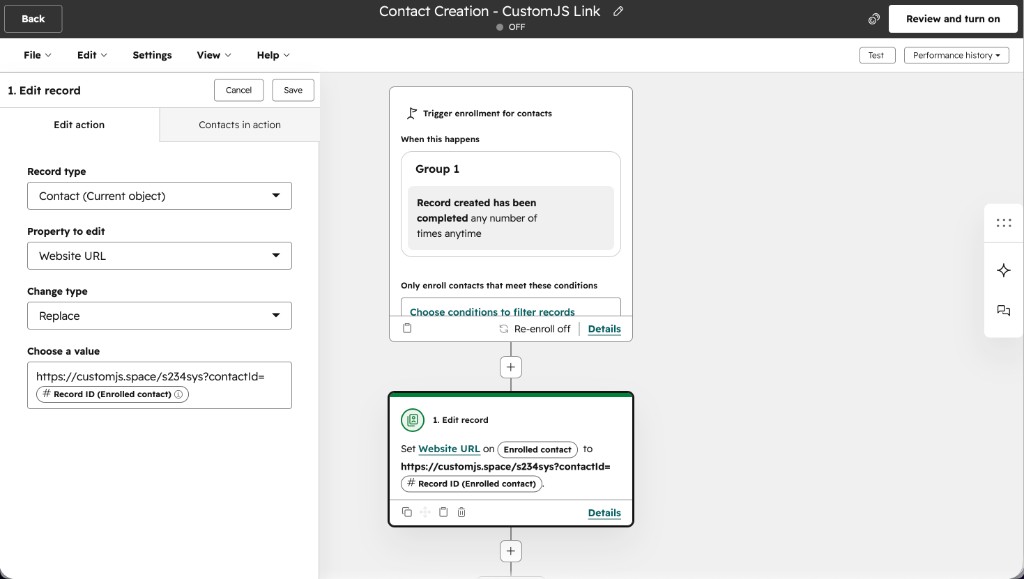This screenshot has width=1024, height=579.
Task: Switch to Contacts in action tab
Action: (x=240, y=125)
